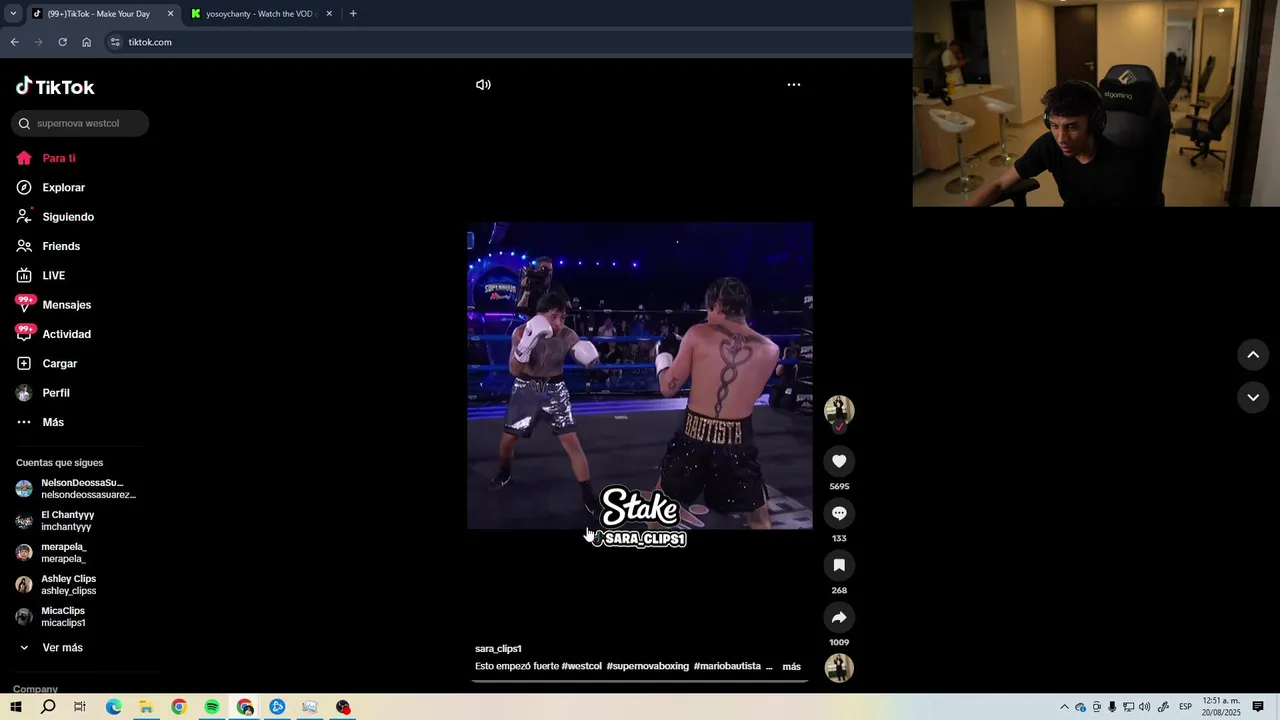Click the sara_clips1 username under the video
The image size is (1280, 720).
point(498,649)
